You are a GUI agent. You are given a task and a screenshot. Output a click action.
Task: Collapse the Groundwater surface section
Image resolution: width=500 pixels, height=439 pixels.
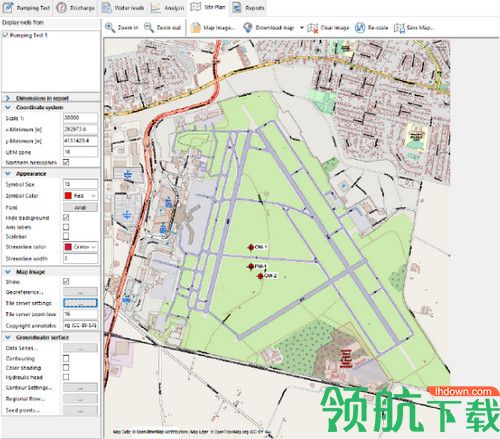tap(8, 337)
